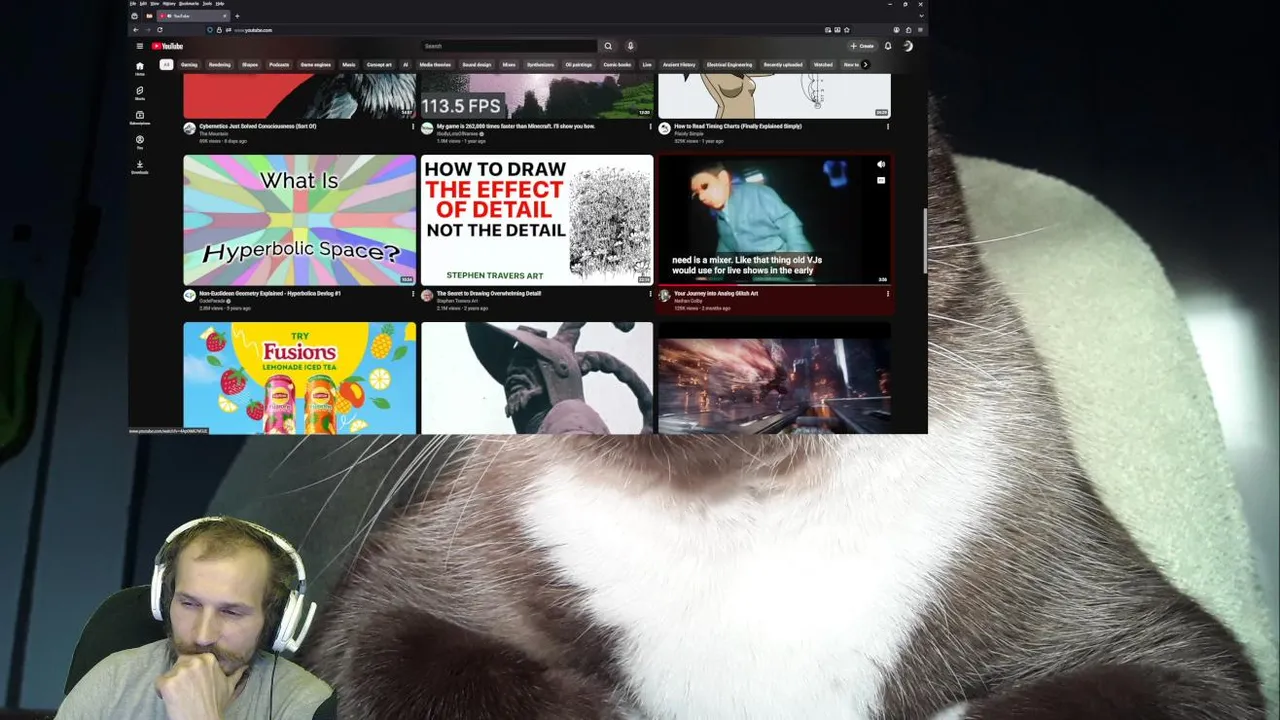Screen dimensions: 1280x720
Task: Open options for My game is faster than Minecraft video
Action: point(651,127)
